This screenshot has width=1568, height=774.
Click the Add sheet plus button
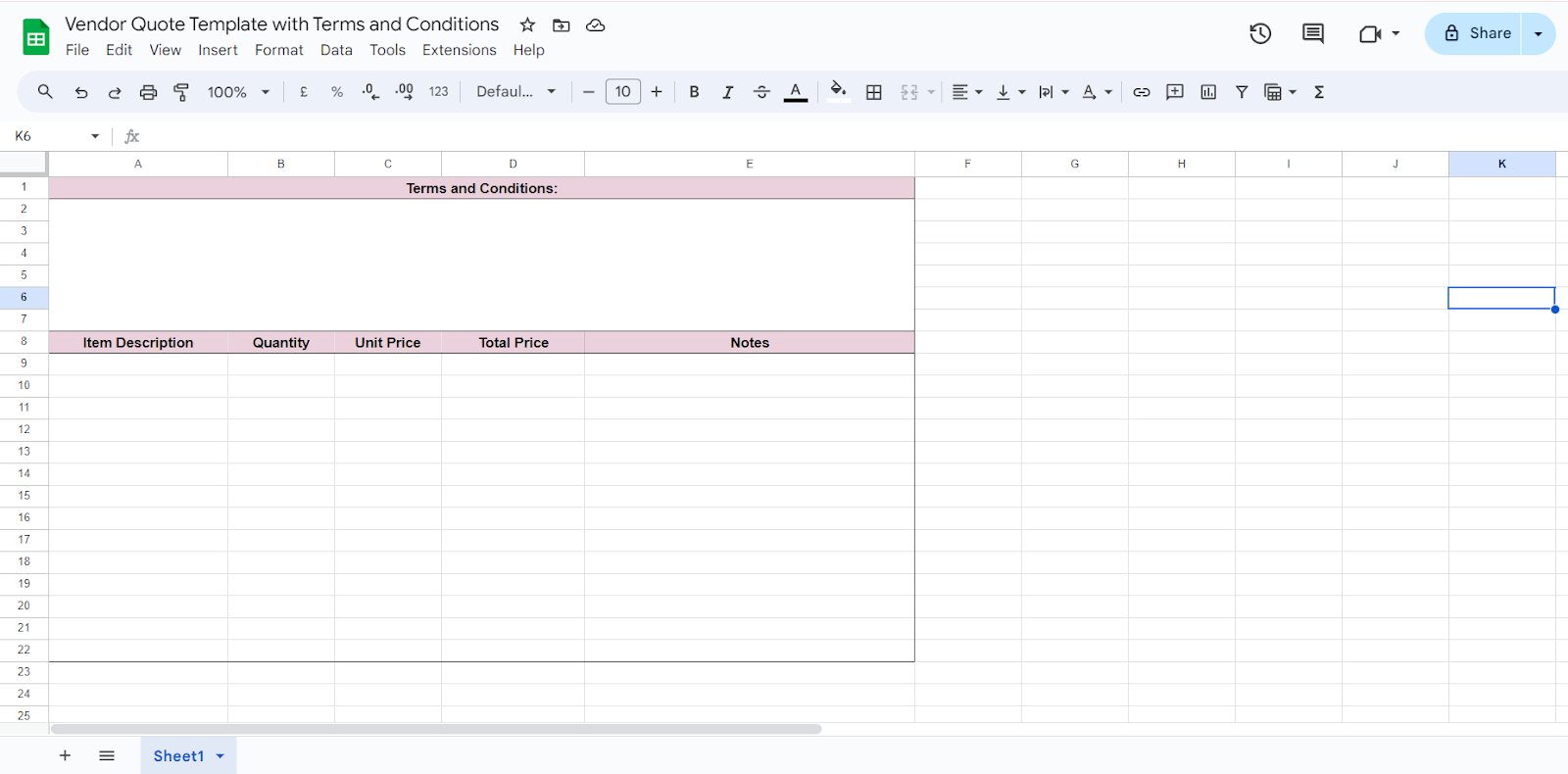point(65,756)
